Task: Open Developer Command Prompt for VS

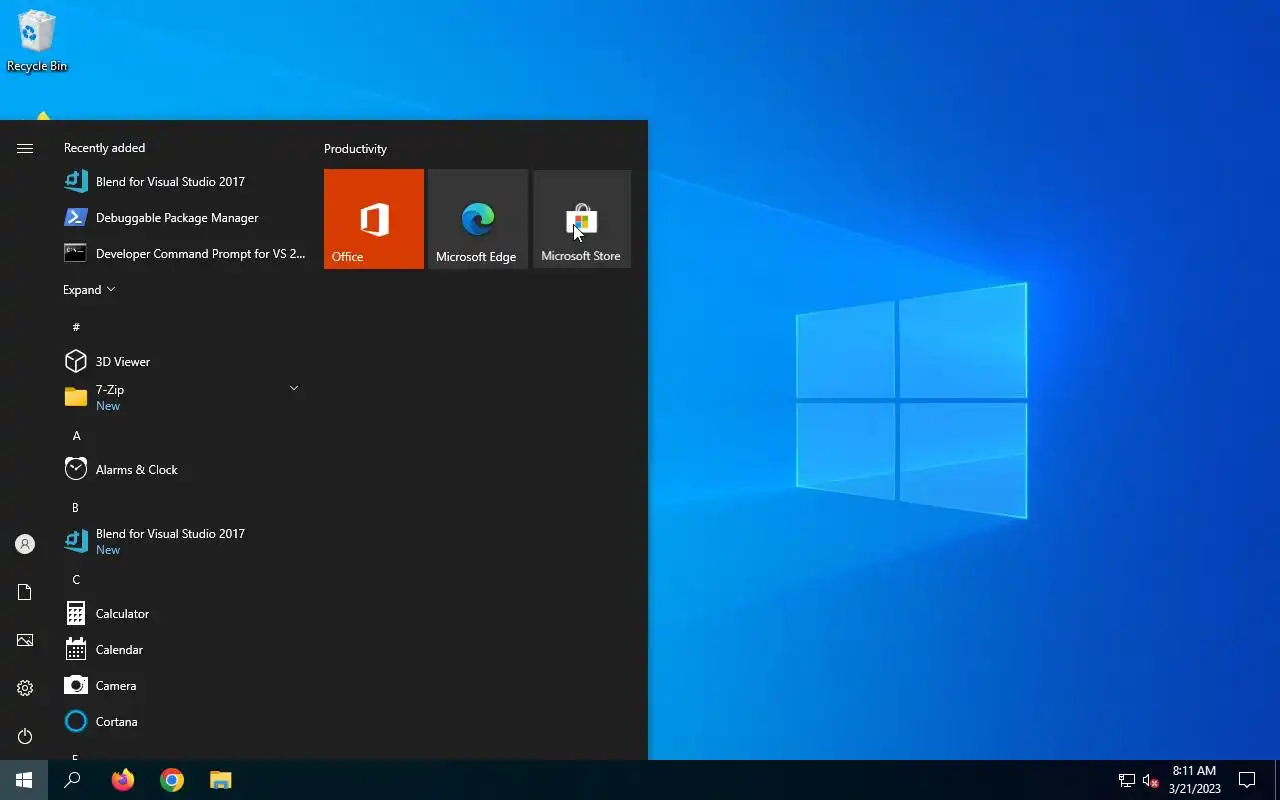Action: coord(184,253)
